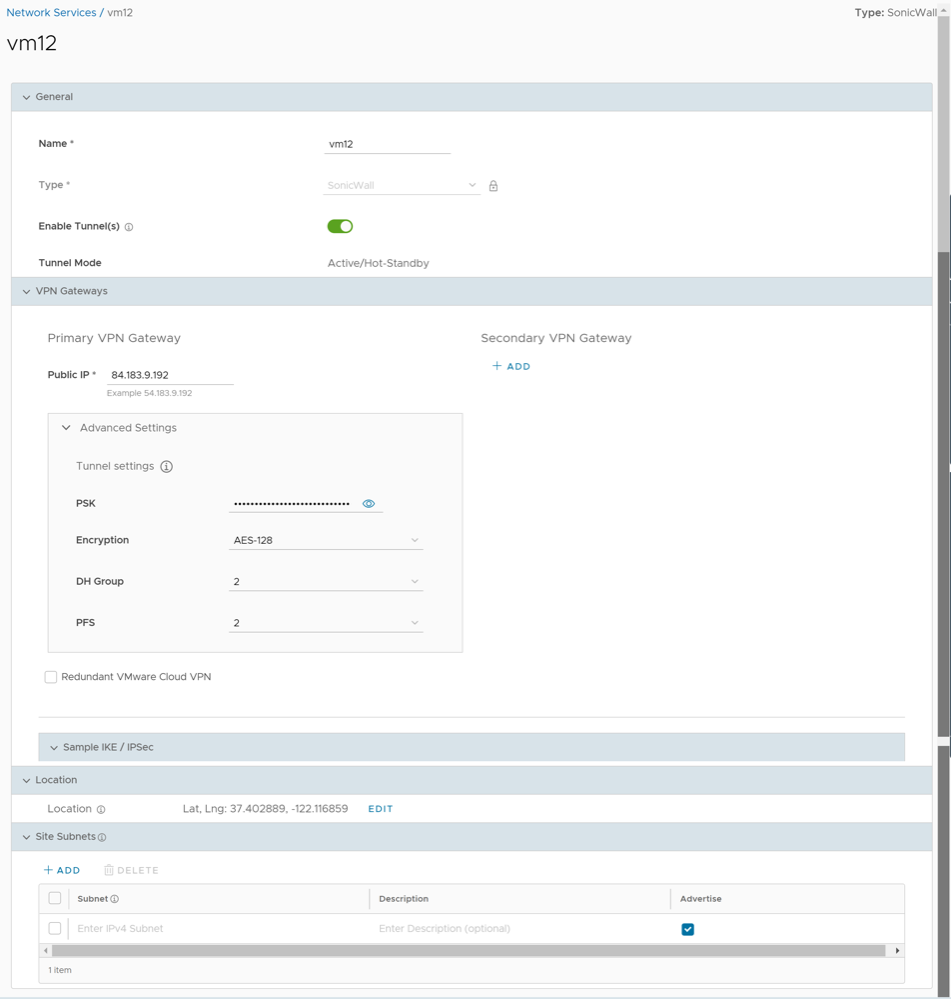Go to Network Services breadcrumb

click(x=51, y=13)
